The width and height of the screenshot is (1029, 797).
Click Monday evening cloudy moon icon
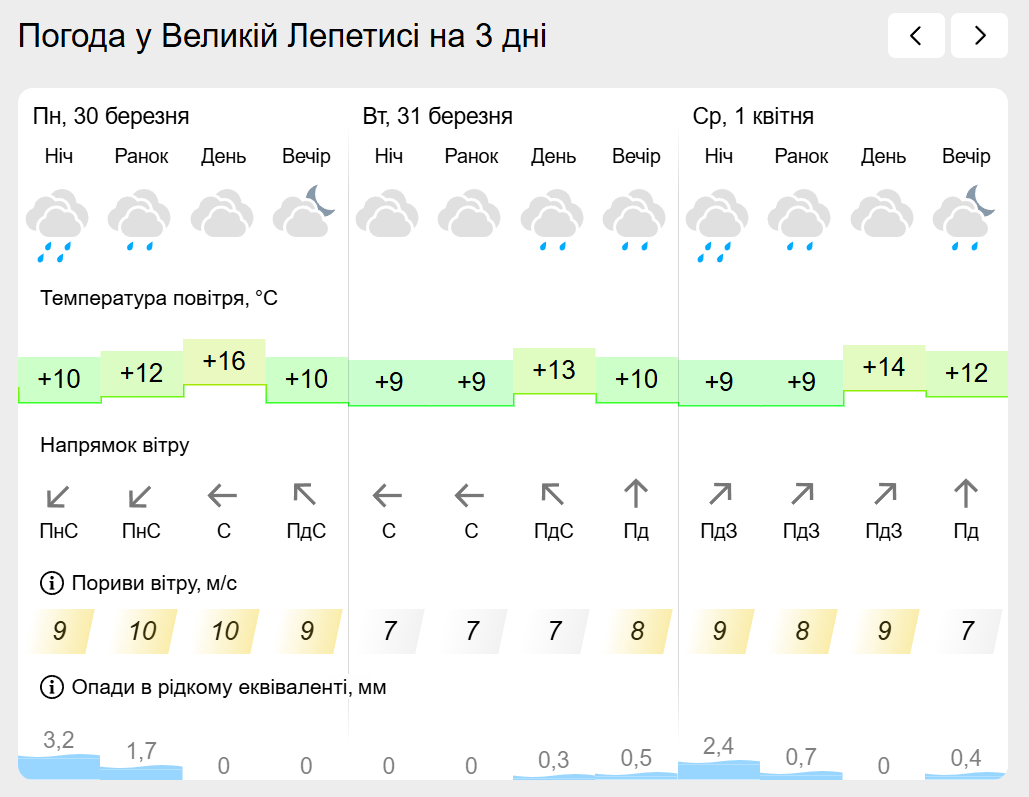pyautogui.click(x=305, y=212)
